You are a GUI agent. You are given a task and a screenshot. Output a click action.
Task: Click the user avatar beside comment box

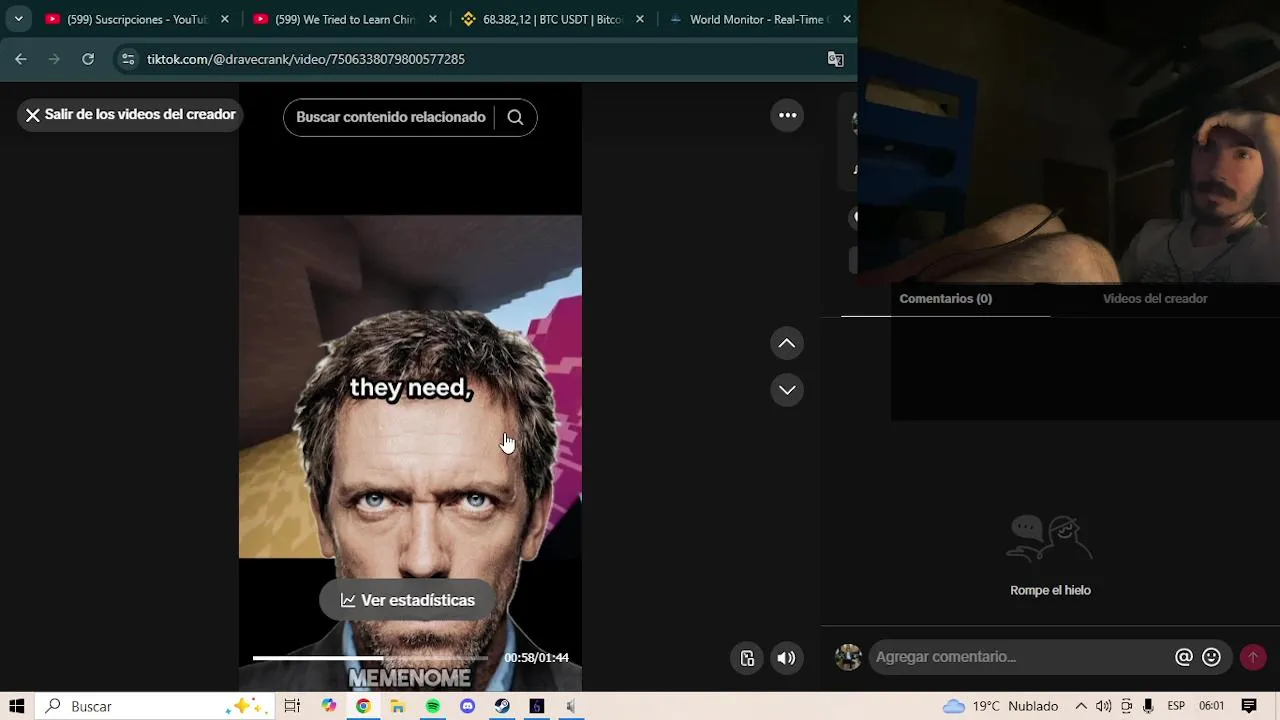click(x=848, y=657)
